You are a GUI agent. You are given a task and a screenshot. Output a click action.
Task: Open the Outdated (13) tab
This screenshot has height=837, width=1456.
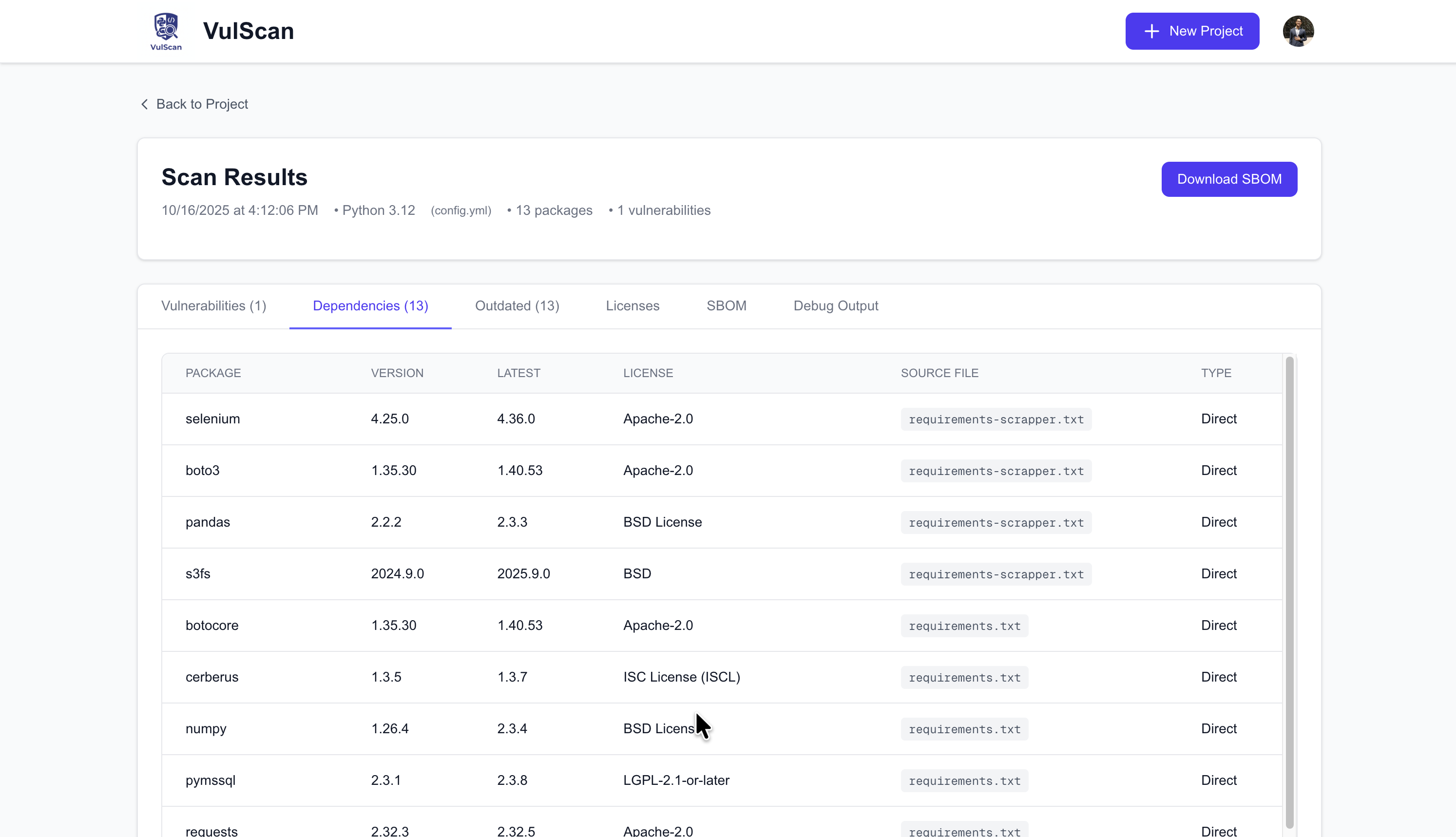tap(517, 306)
